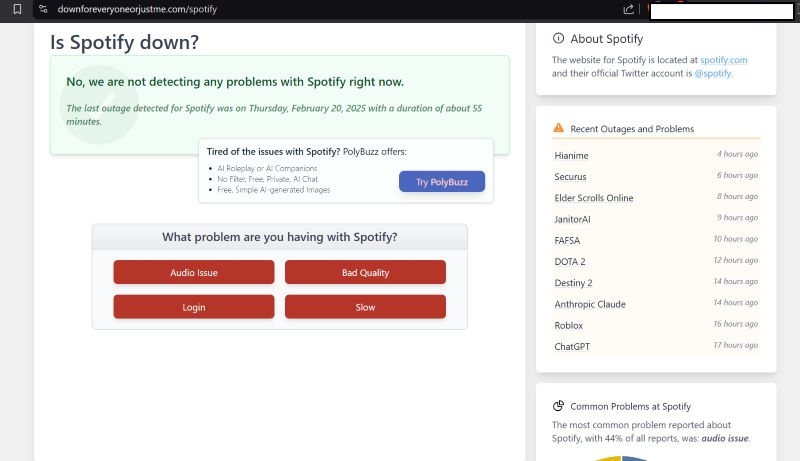Click 'Recent Outages and Problems' heading

(x=632, y=129)
